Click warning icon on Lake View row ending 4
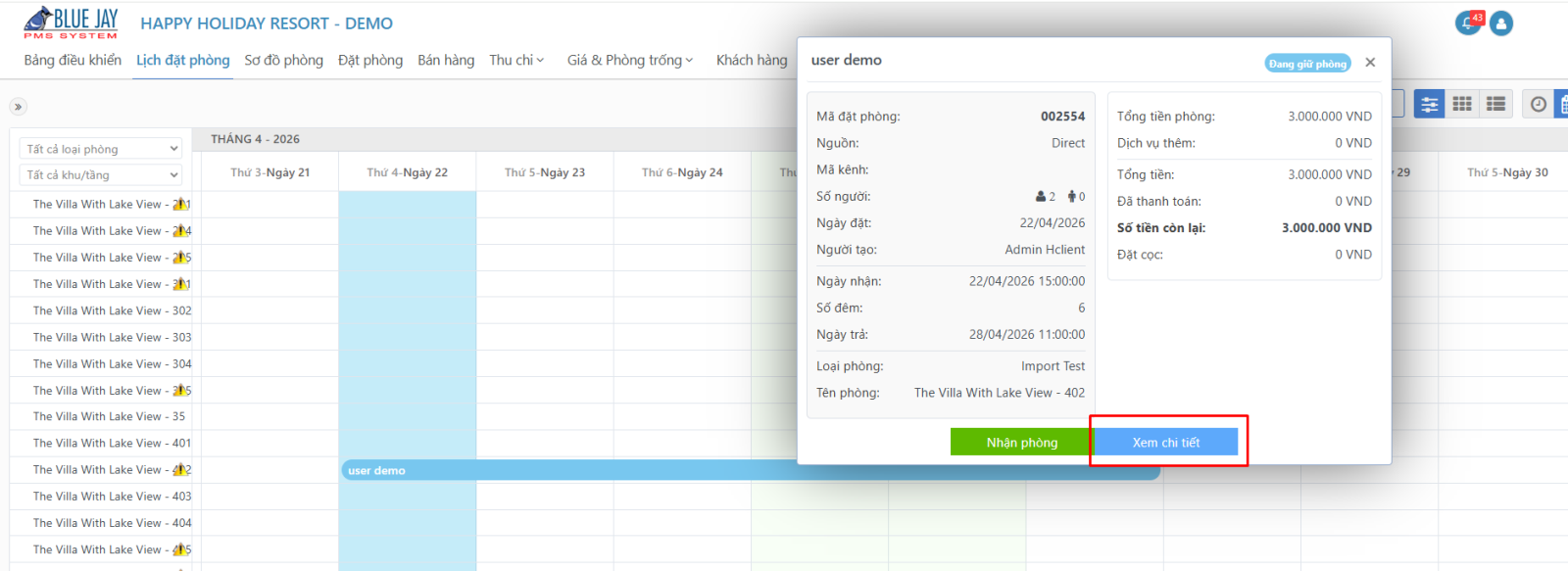Image resolution: width=1568 pixels, height=571 pixels. tap(180, 231)
